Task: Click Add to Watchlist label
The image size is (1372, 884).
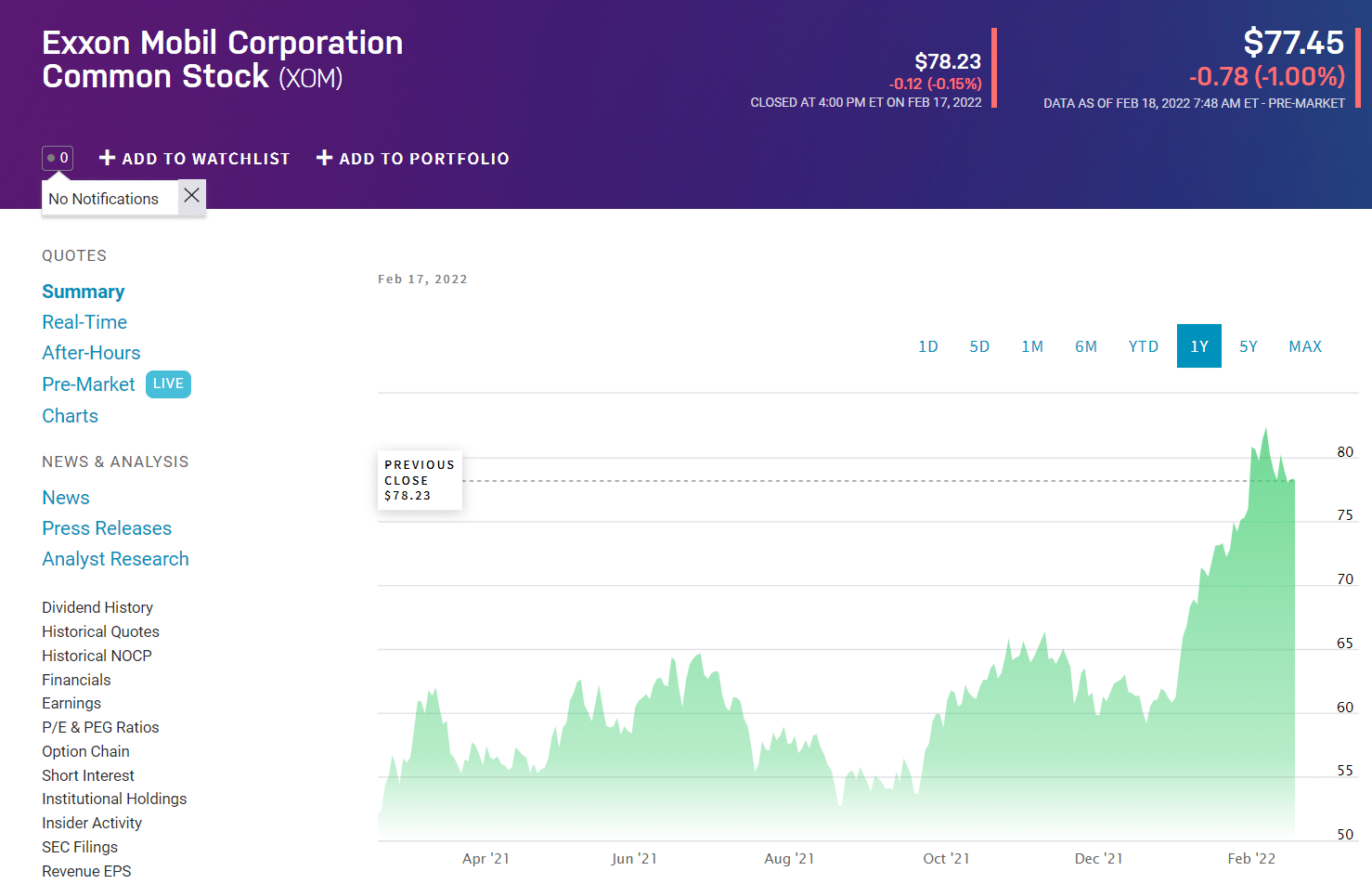Action: point(206,159)
